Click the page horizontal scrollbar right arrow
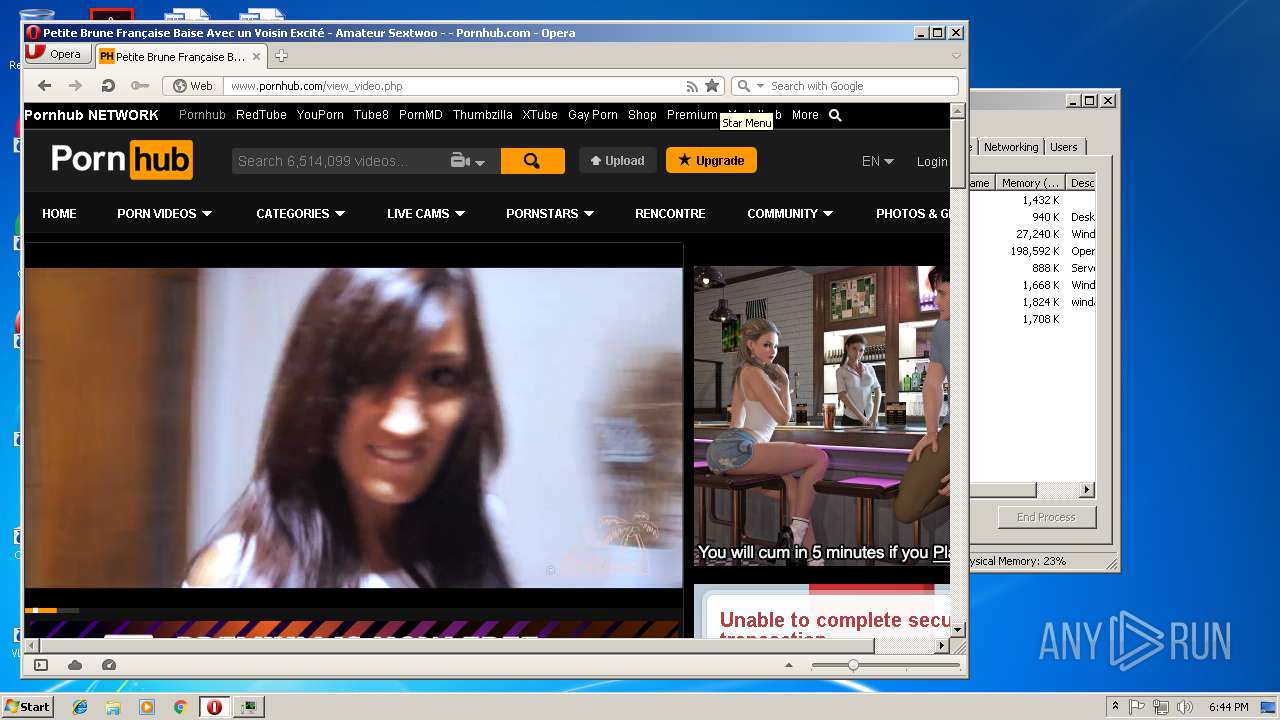 click(941, 645)
